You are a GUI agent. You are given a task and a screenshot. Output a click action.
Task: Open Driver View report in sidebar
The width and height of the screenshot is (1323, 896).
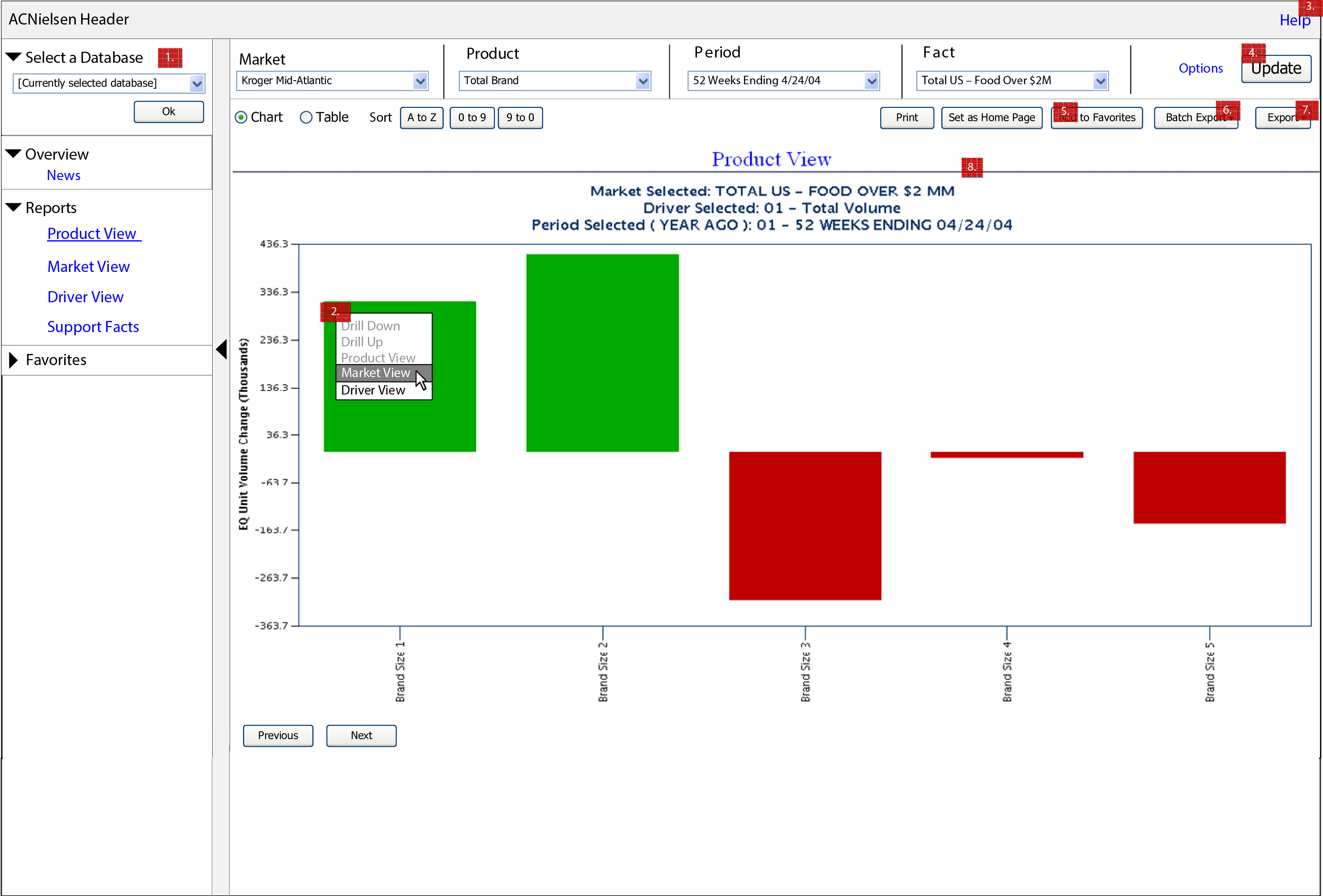[x=86, y=297]
